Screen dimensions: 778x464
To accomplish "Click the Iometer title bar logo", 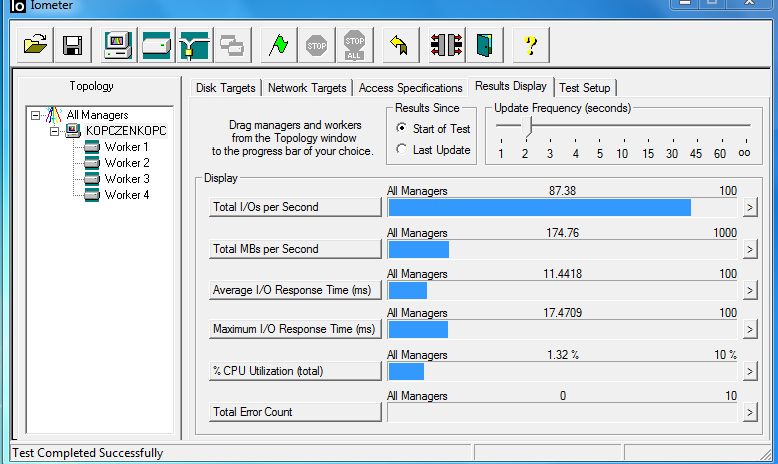I will coord(17,6).
